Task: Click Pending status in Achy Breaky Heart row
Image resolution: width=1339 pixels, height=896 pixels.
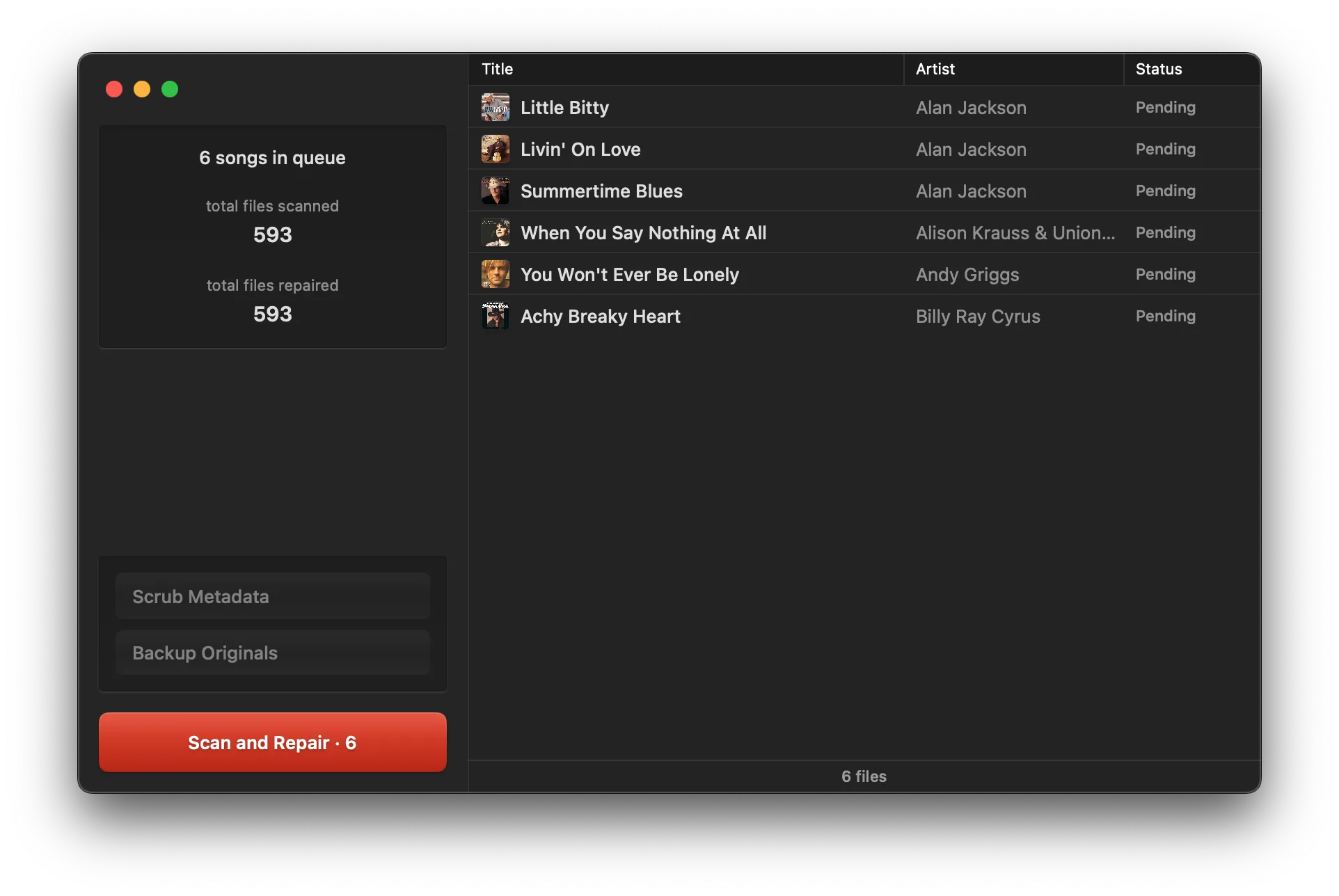Action: [x=1166, y=316]
